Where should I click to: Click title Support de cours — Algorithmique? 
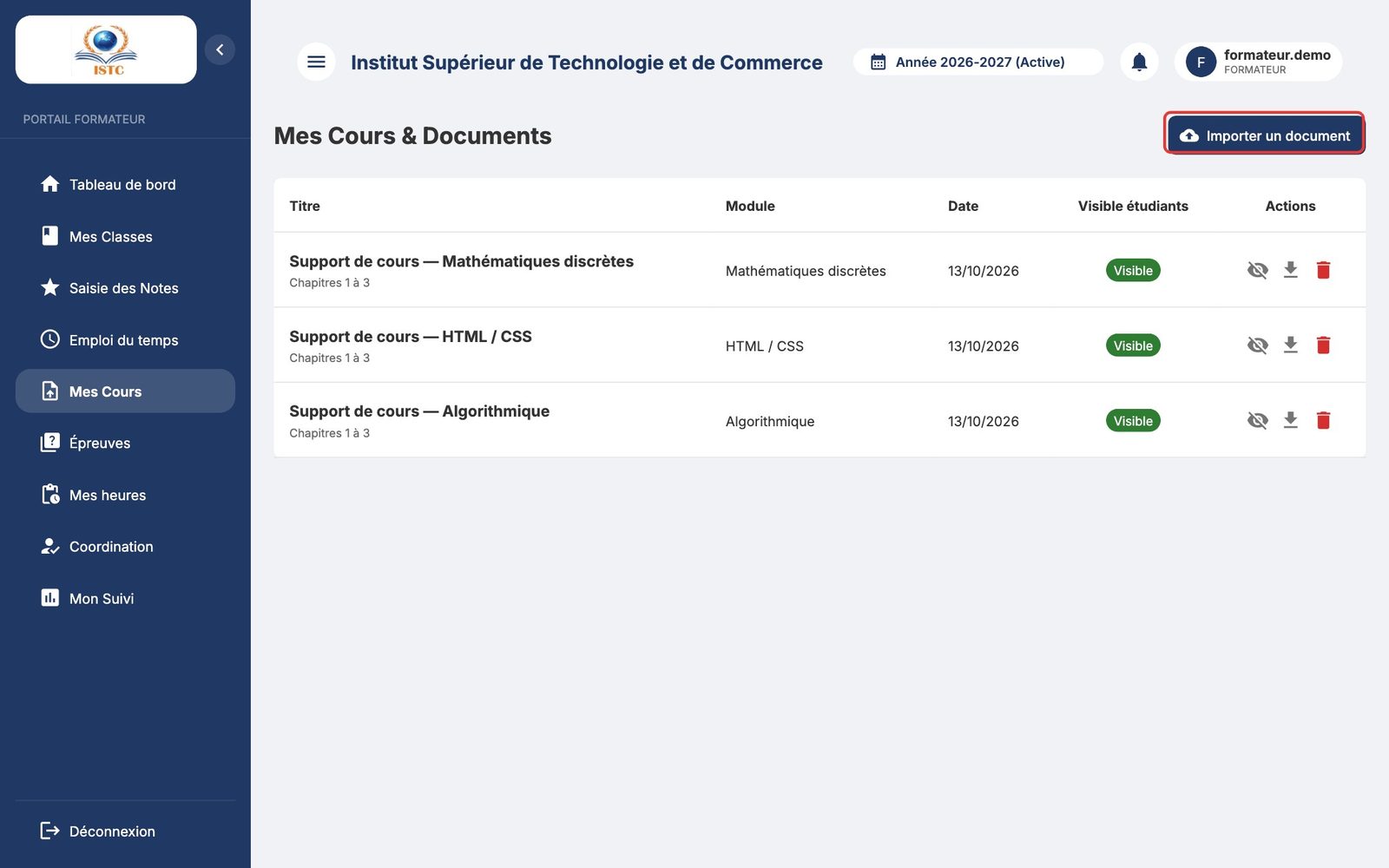pyautogui.click(x=419, y=411)
